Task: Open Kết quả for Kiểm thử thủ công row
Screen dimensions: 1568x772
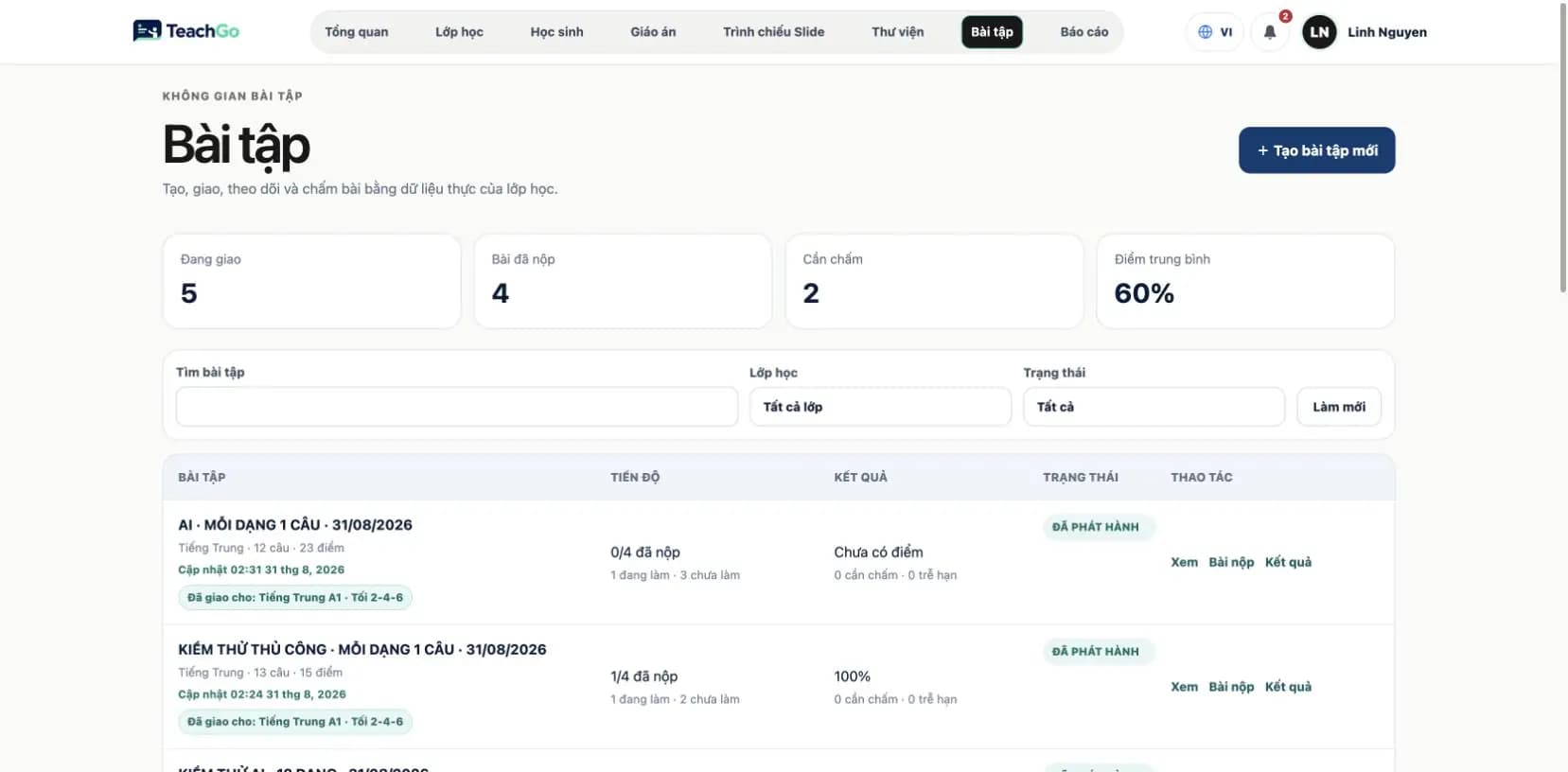Action: point(1288,687)
